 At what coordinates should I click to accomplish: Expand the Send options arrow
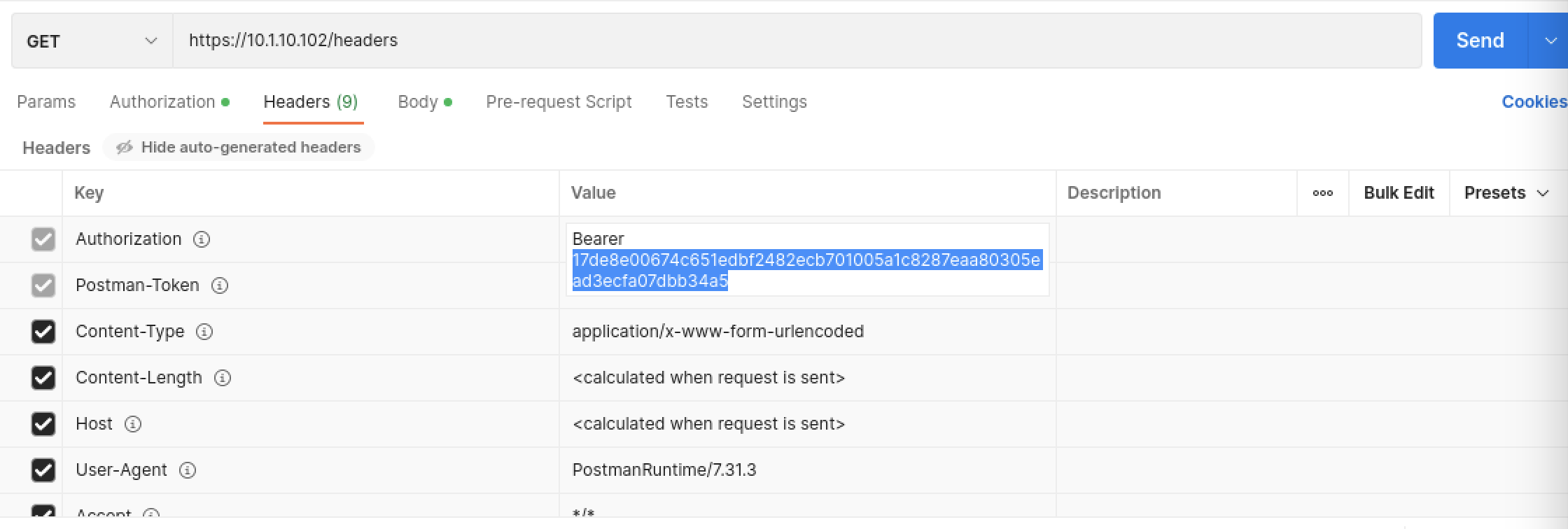pos(1550,41)
